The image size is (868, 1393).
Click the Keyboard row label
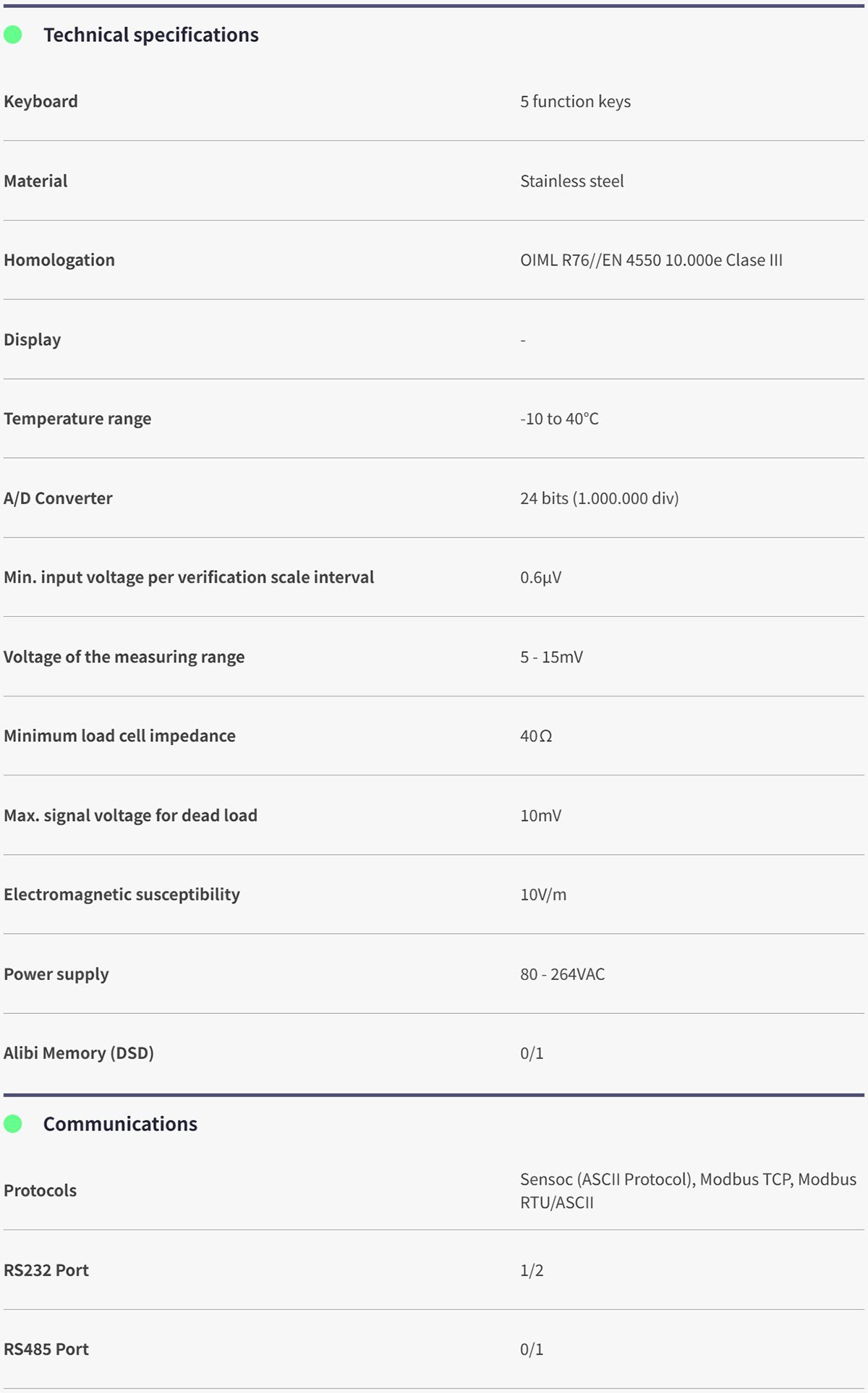[x=41, y=101]
